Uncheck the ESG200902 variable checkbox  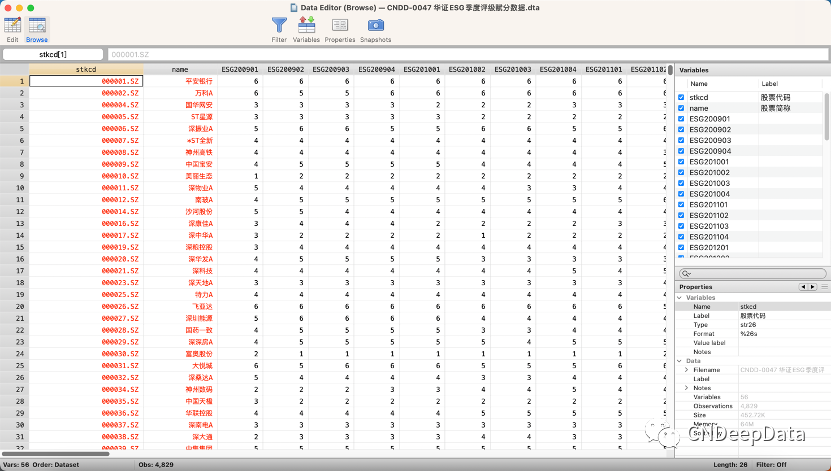[x=681, y=129]
